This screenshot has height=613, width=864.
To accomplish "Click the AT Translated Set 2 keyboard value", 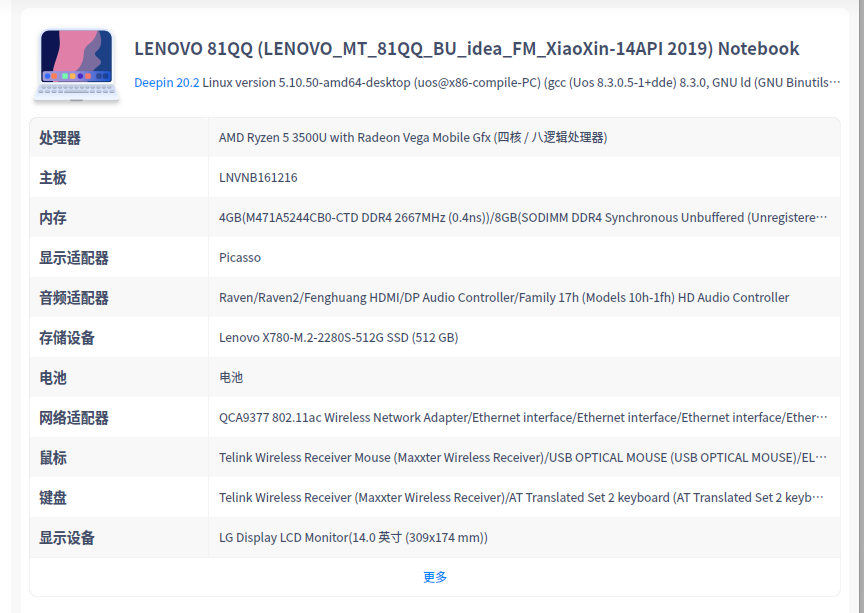I will coord(521,498).
